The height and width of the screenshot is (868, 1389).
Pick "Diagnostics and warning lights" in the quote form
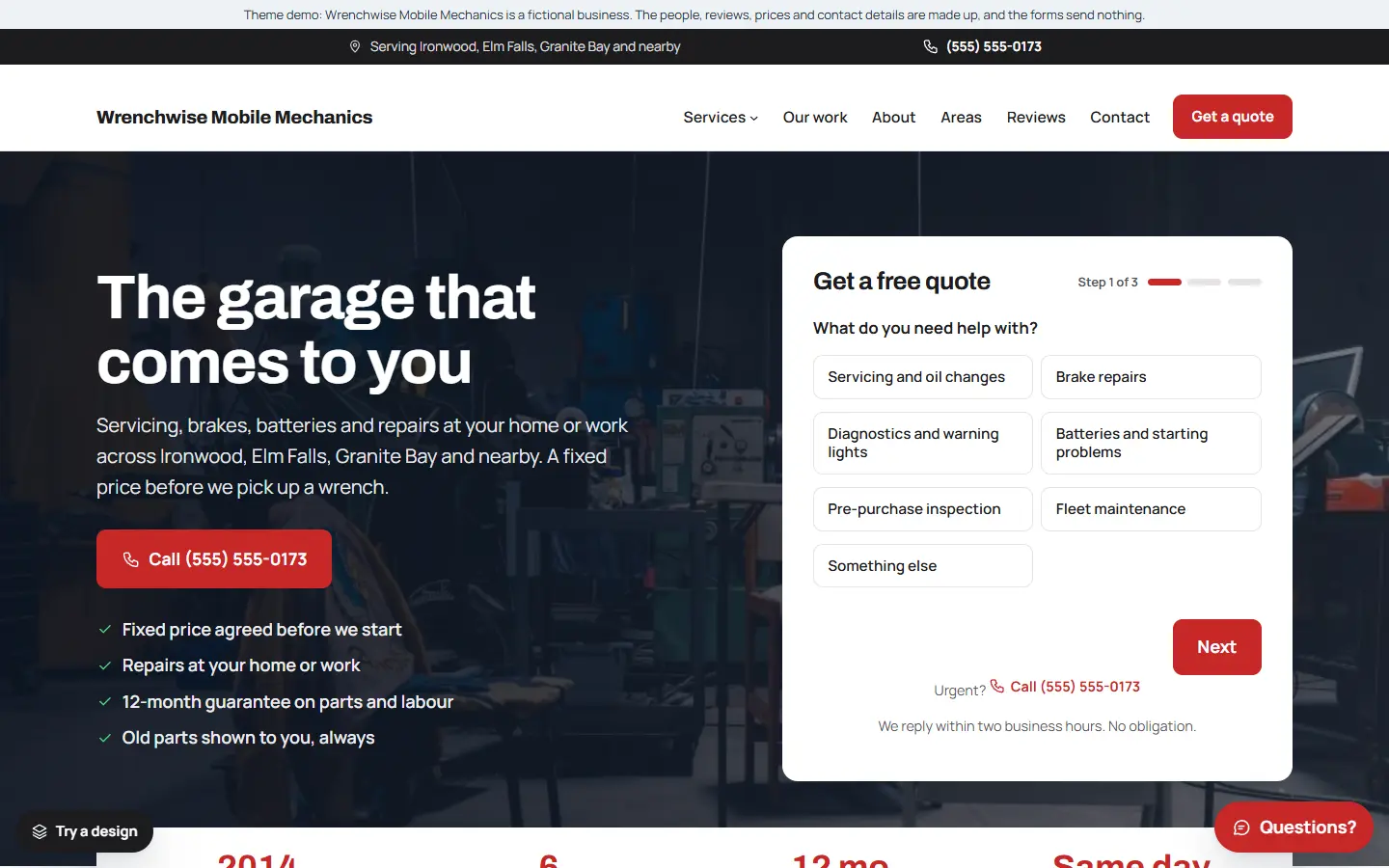pyautogui.click(x=923, y=443)
